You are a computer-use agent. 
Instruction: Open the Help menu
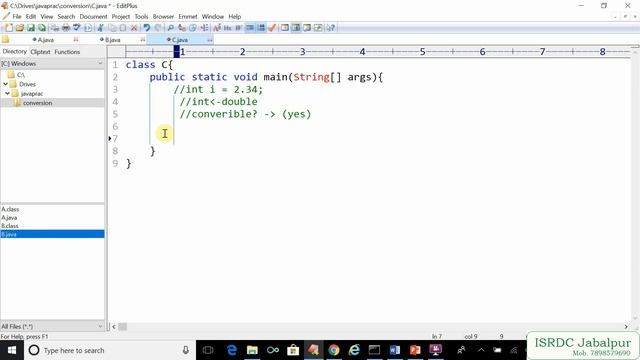pos(235,16)
